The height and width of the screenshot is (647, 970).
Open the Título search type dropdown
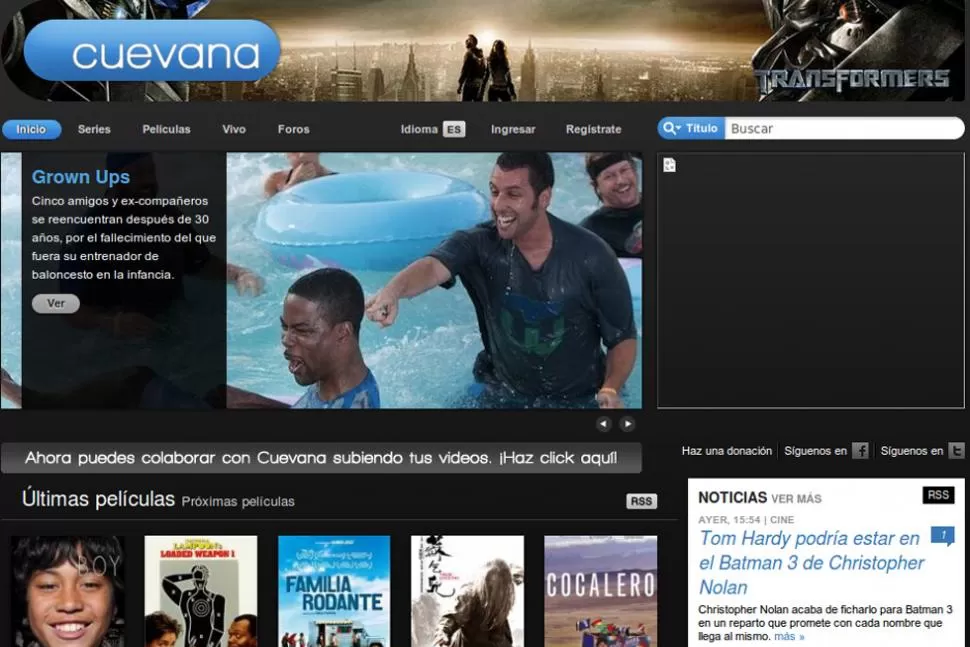(691, 128)
